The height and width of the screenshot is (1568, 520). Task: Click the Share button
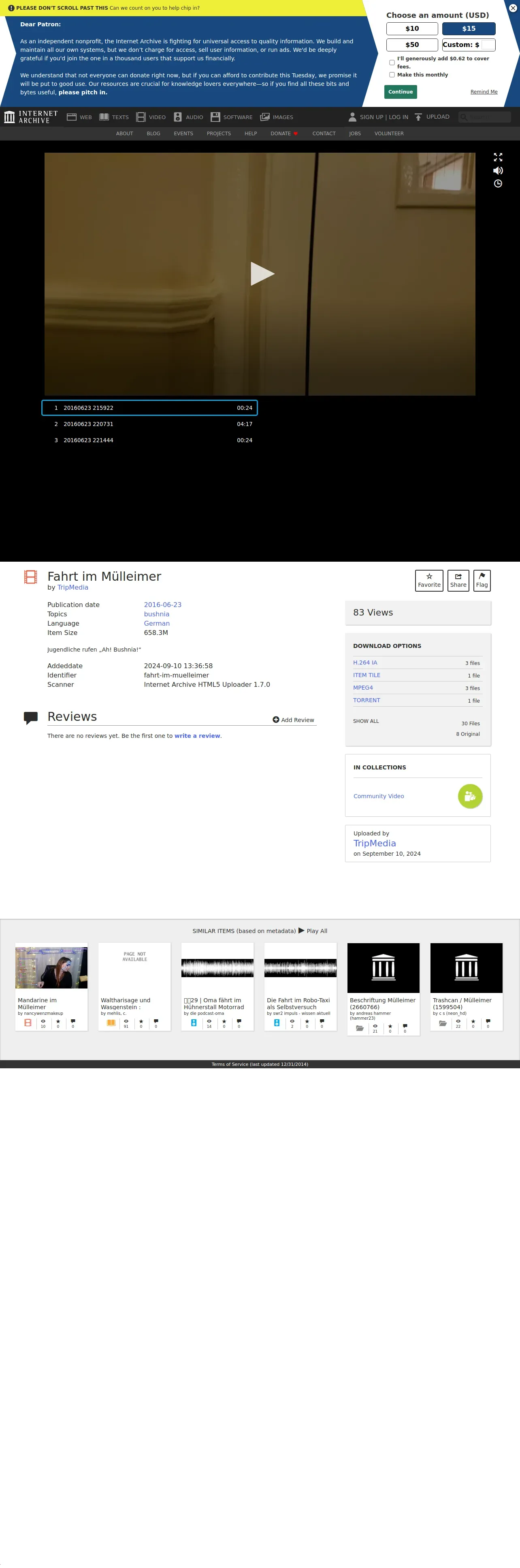point(458,581)
